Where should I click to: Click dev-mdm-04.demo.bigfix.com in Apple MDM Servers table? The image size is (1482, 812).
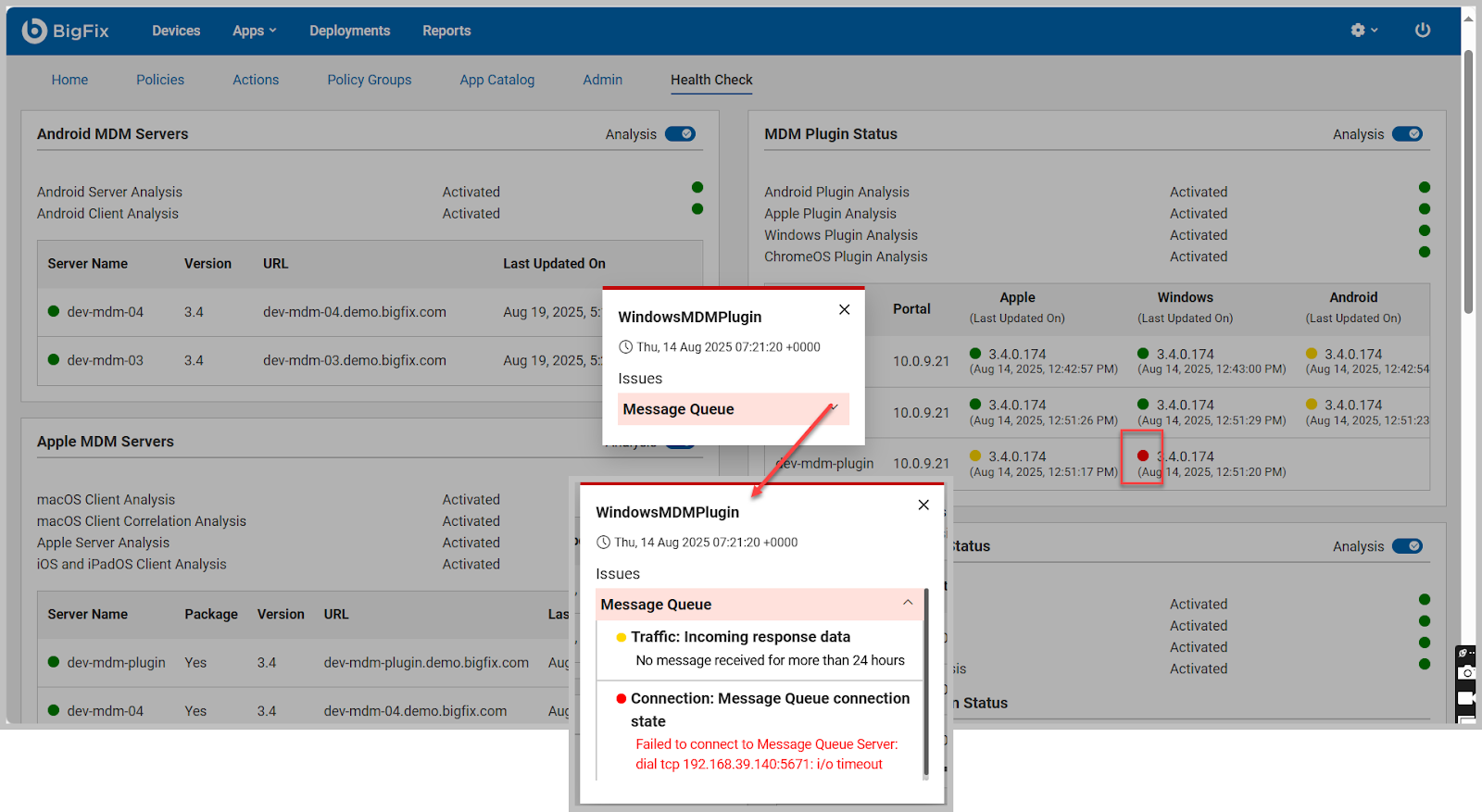[415, 711]
